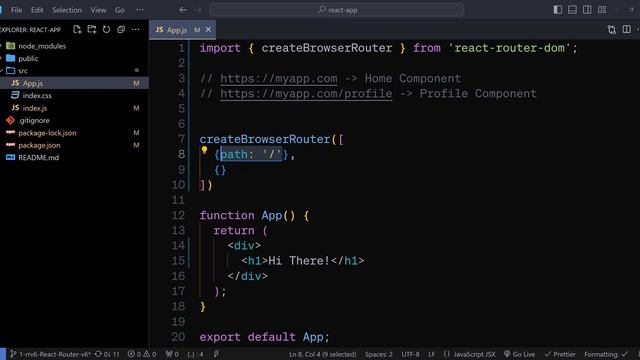Click the bracket counter showing 4
Viewport: 640px width, 360px height.
[195, 354]
